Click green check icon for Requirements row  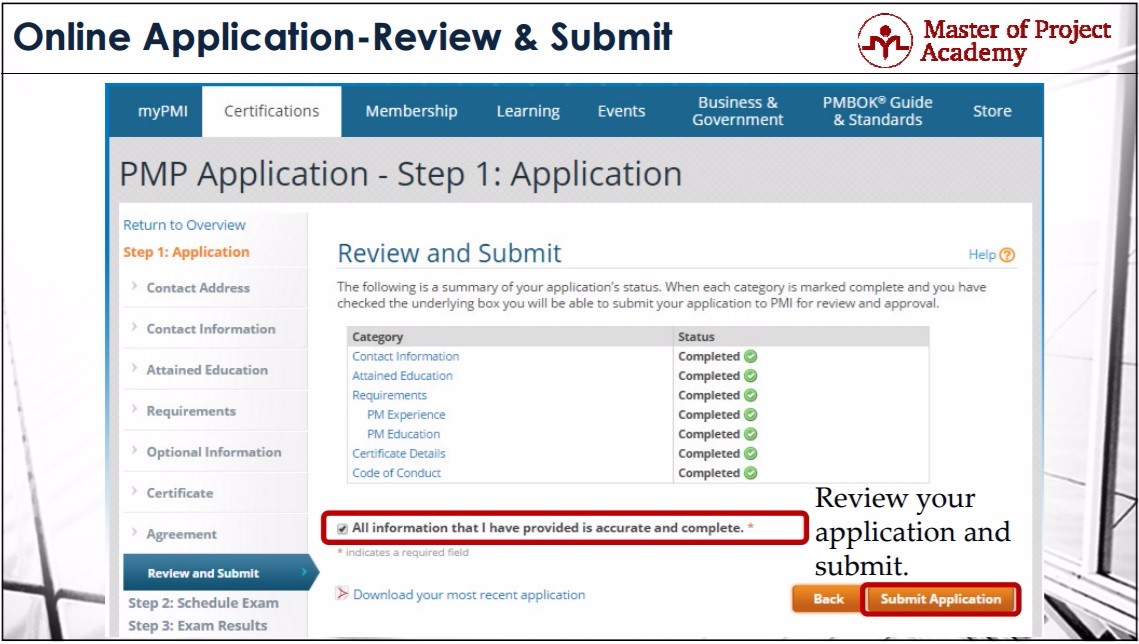click(750, 396)
